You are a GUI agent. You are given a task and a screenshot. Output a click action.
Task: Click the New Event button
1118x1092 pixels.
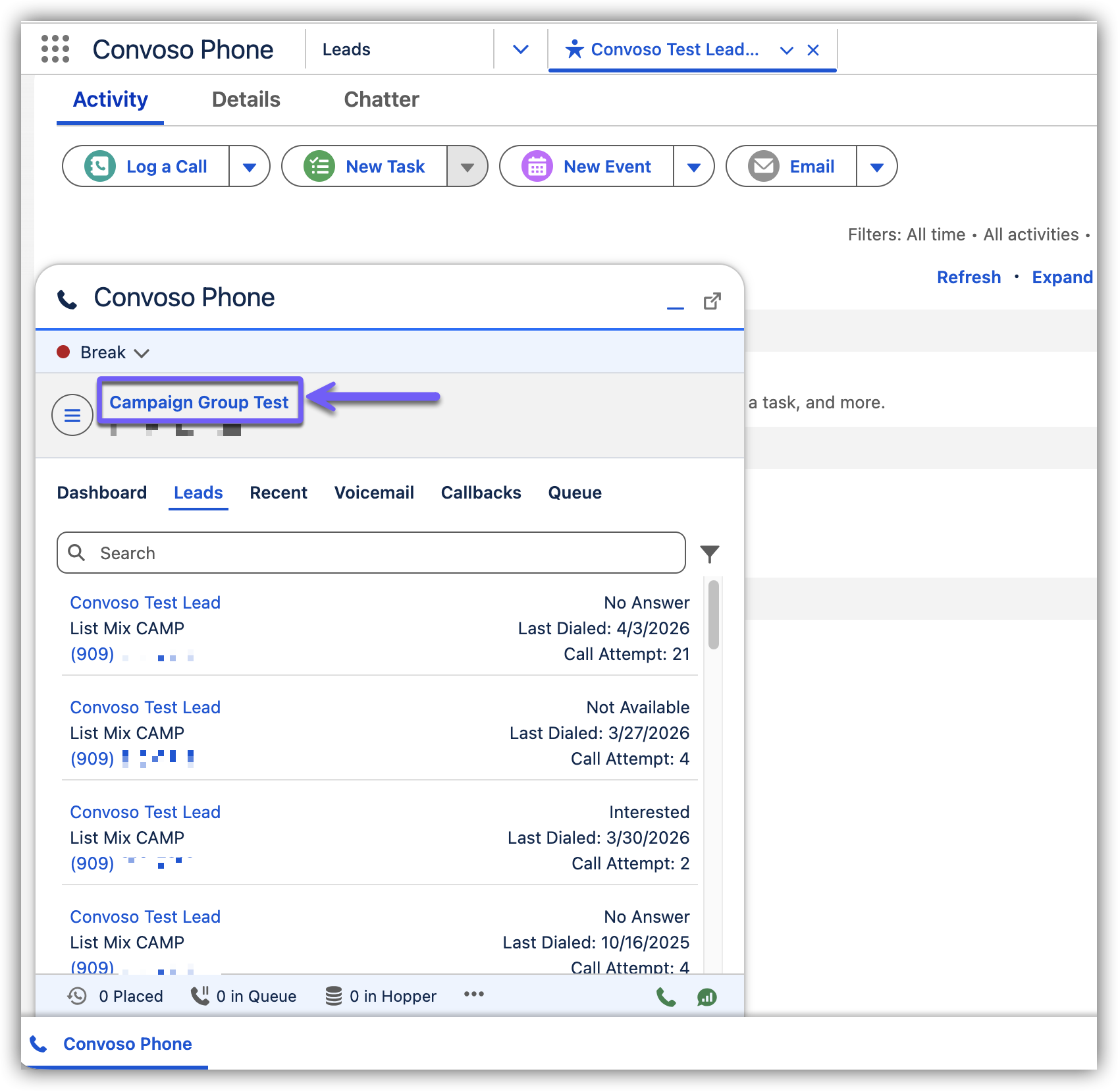588,167
